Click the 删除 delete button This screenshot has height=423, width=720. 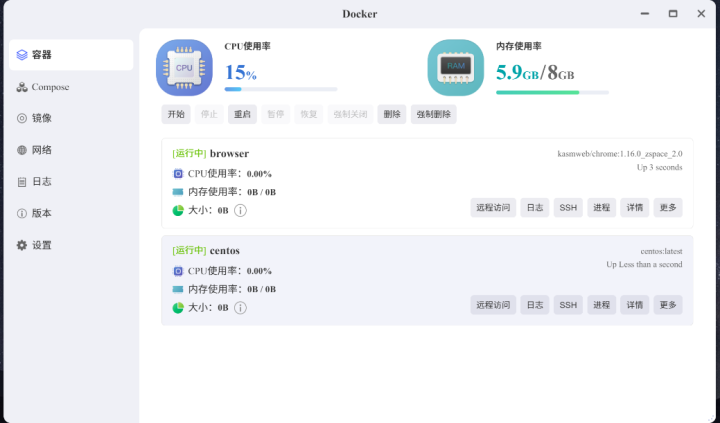392,114
